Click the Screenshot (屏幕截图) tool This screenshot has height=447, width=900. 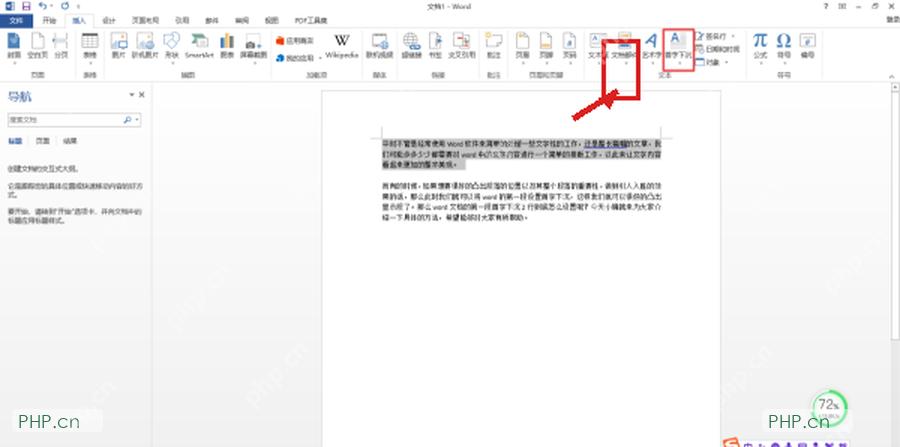[253, 46]
